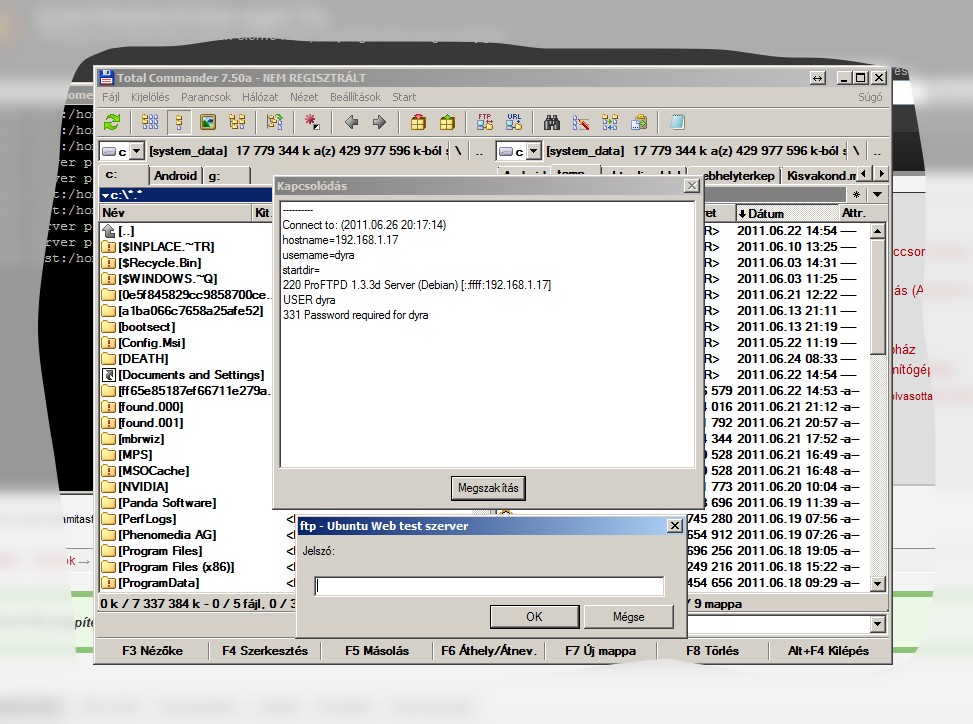Open the Nézet menu
Image resolution: width=973 pixels, height=724 pixels.
(304, 97)
